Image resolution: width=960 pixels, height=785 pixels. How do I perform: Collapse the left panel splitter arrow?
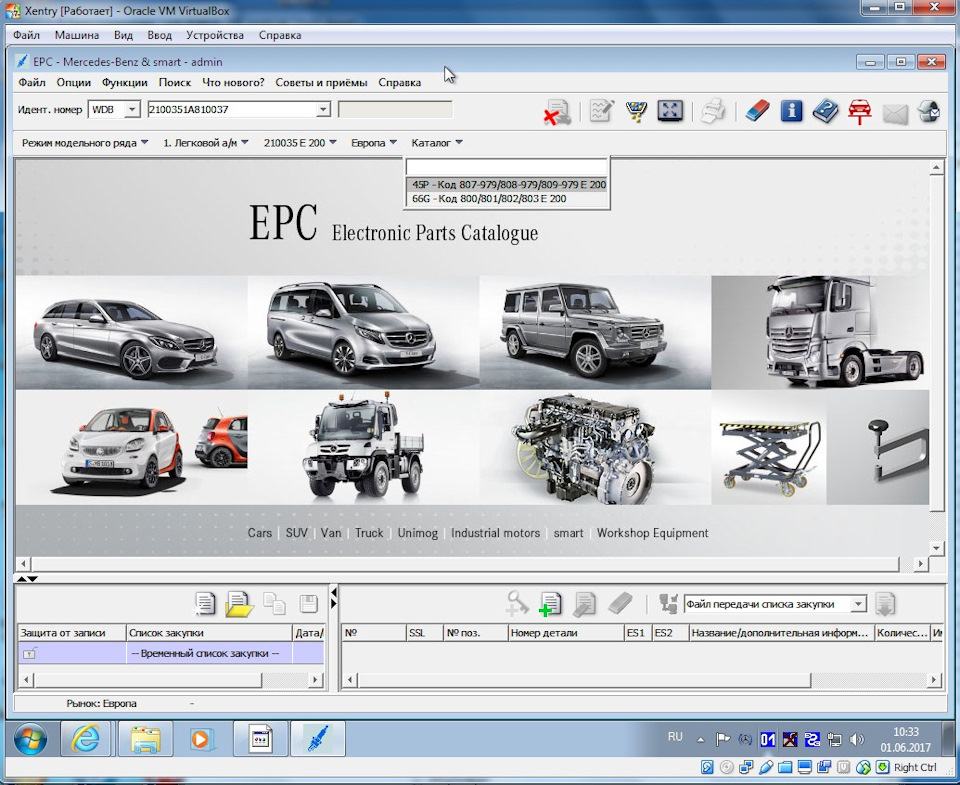[333, 592]
